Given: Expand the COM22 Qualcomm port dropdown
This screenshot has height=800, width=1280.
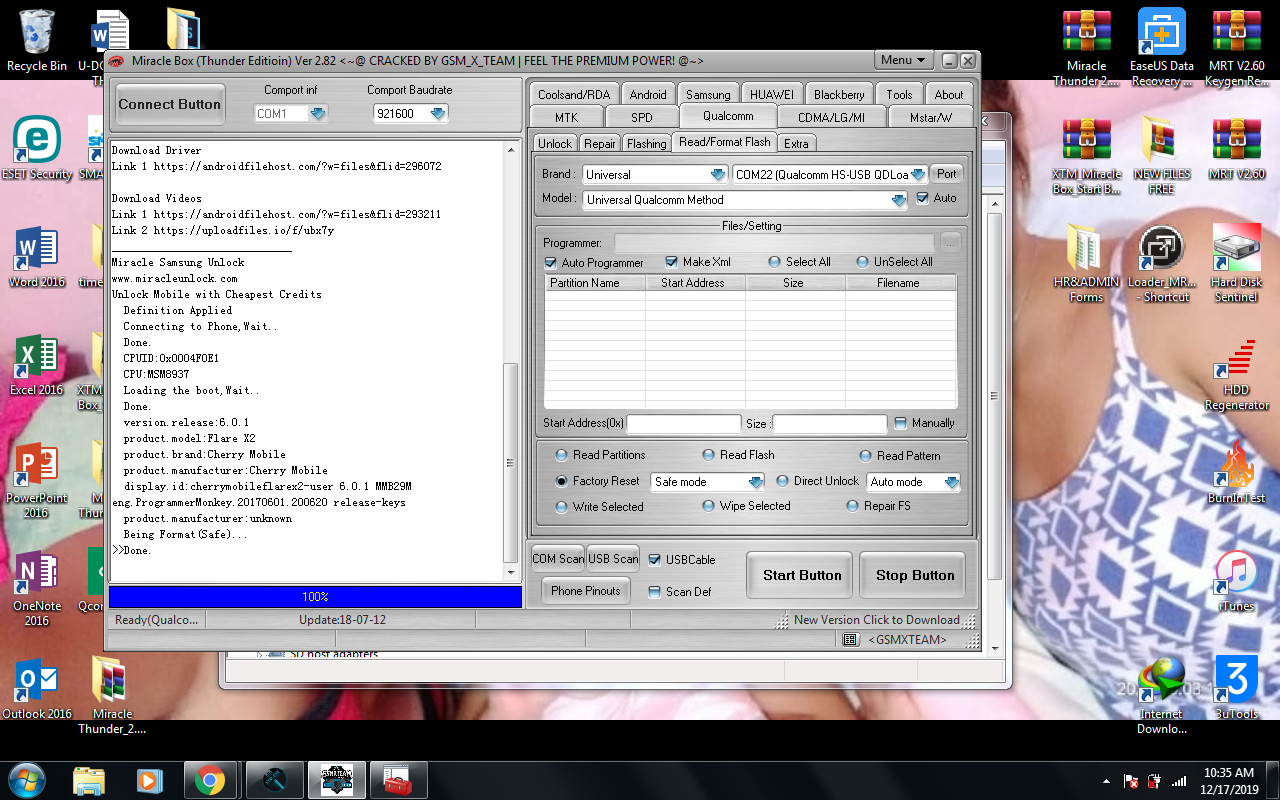Looking at the screenshot, I should (x=918, y=174).
